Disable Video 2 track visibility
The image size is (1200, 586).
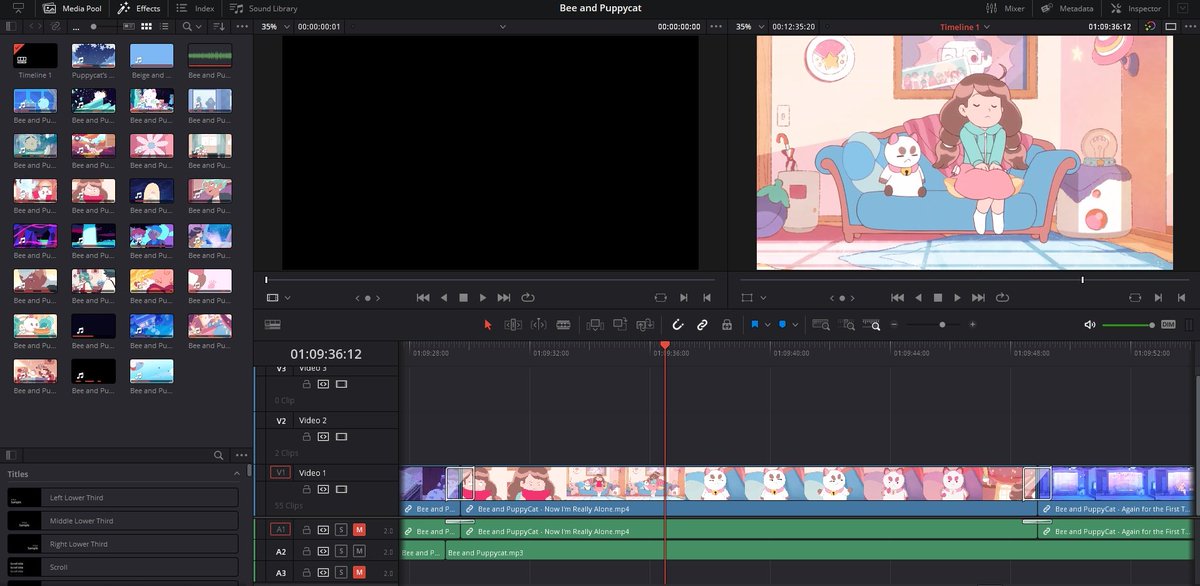[x=341, y=436]
